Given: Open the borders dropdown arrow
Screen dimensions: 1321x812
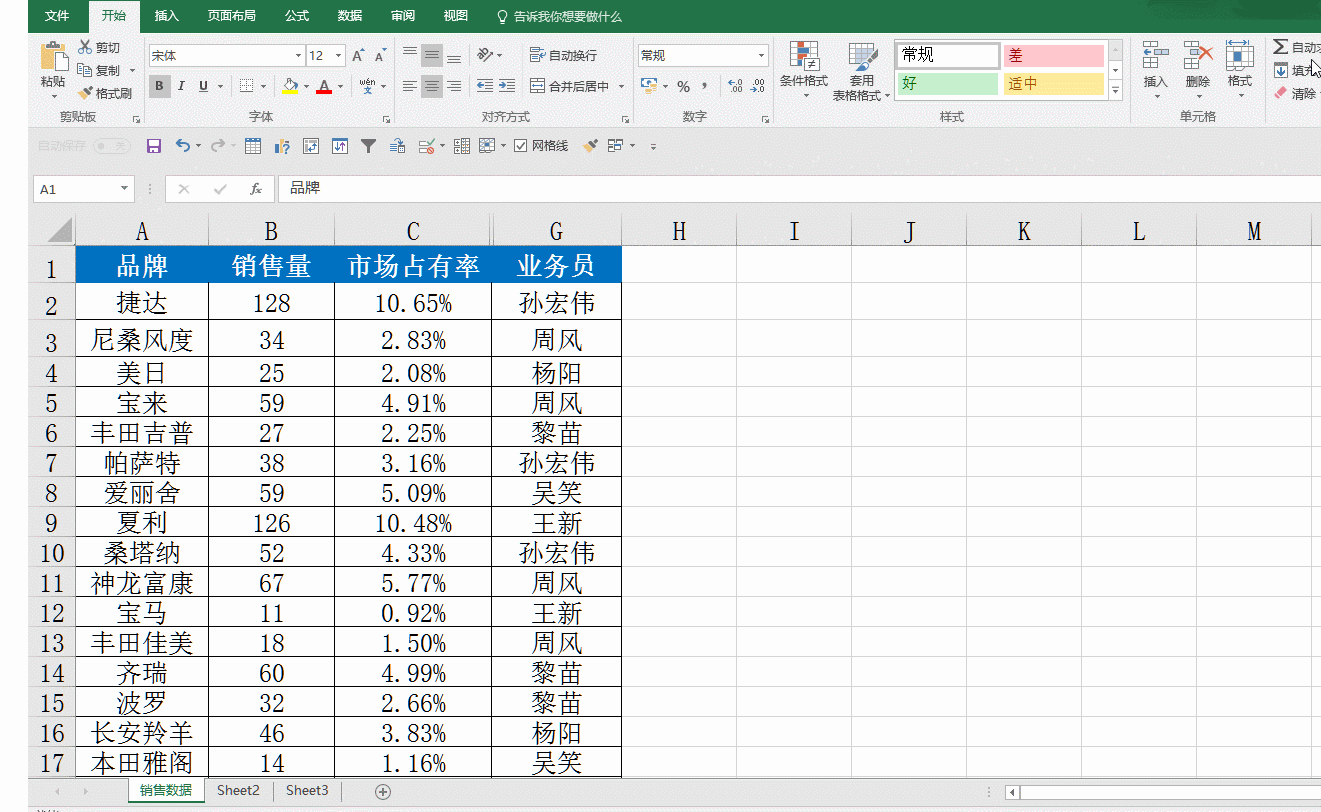Looking at the screenshot, I should 264,87.
